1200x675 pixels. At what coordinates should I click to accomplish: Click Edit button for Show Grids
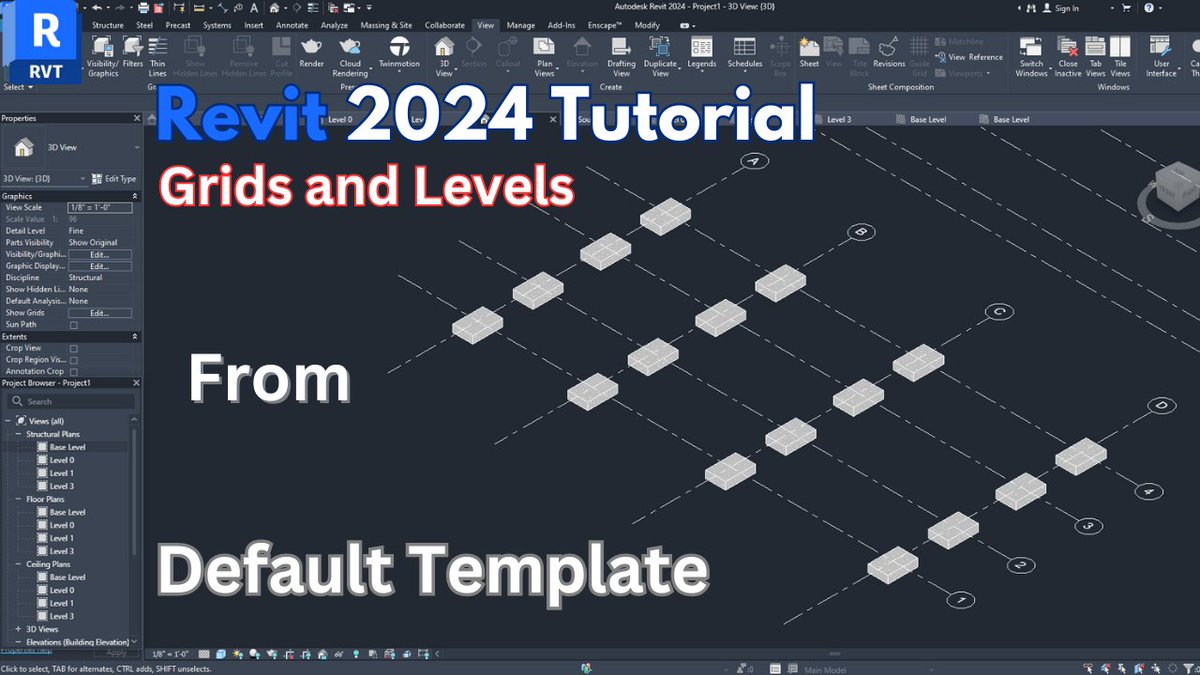click(99, 313)
